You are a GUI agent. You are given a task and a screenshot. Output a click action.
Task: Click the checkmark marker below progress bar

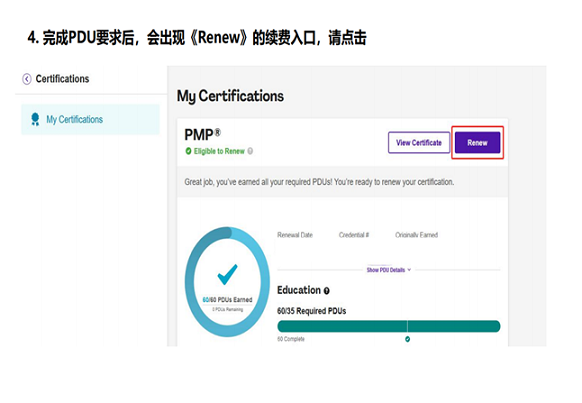click(408, 339)
